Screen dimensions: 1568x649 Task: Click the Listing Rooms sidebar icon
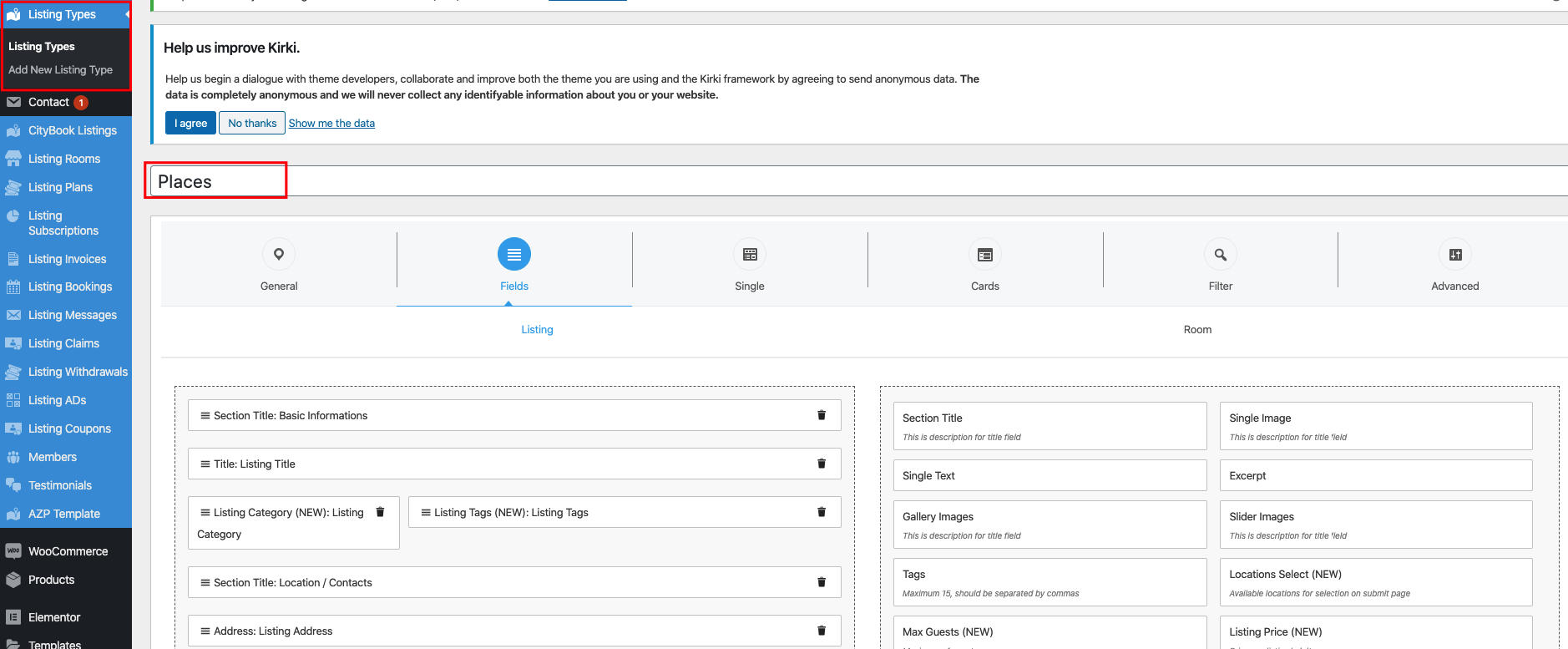coord(13,159)
